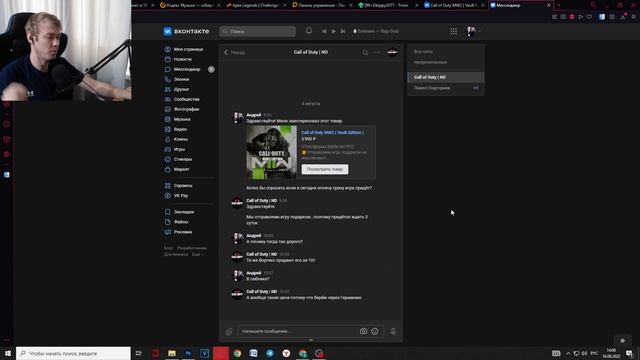Open 'Моя страница' in sidebar
The height and width of the screenshot is (360, 640).
pyautogui.click(x=188, y=49)
